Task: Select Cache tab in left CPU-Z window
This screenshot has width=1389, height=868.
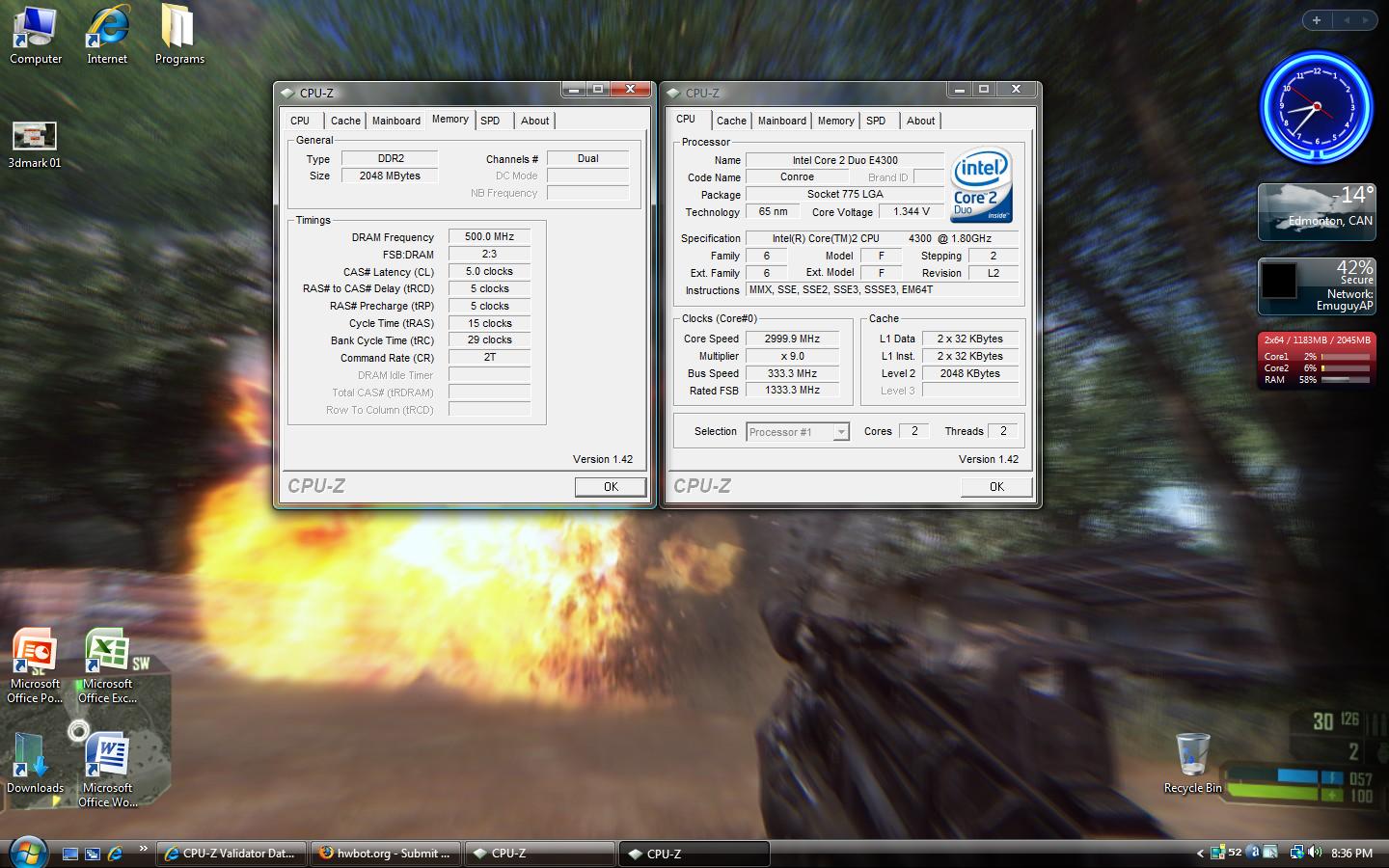Action: [x=345, y=121]
